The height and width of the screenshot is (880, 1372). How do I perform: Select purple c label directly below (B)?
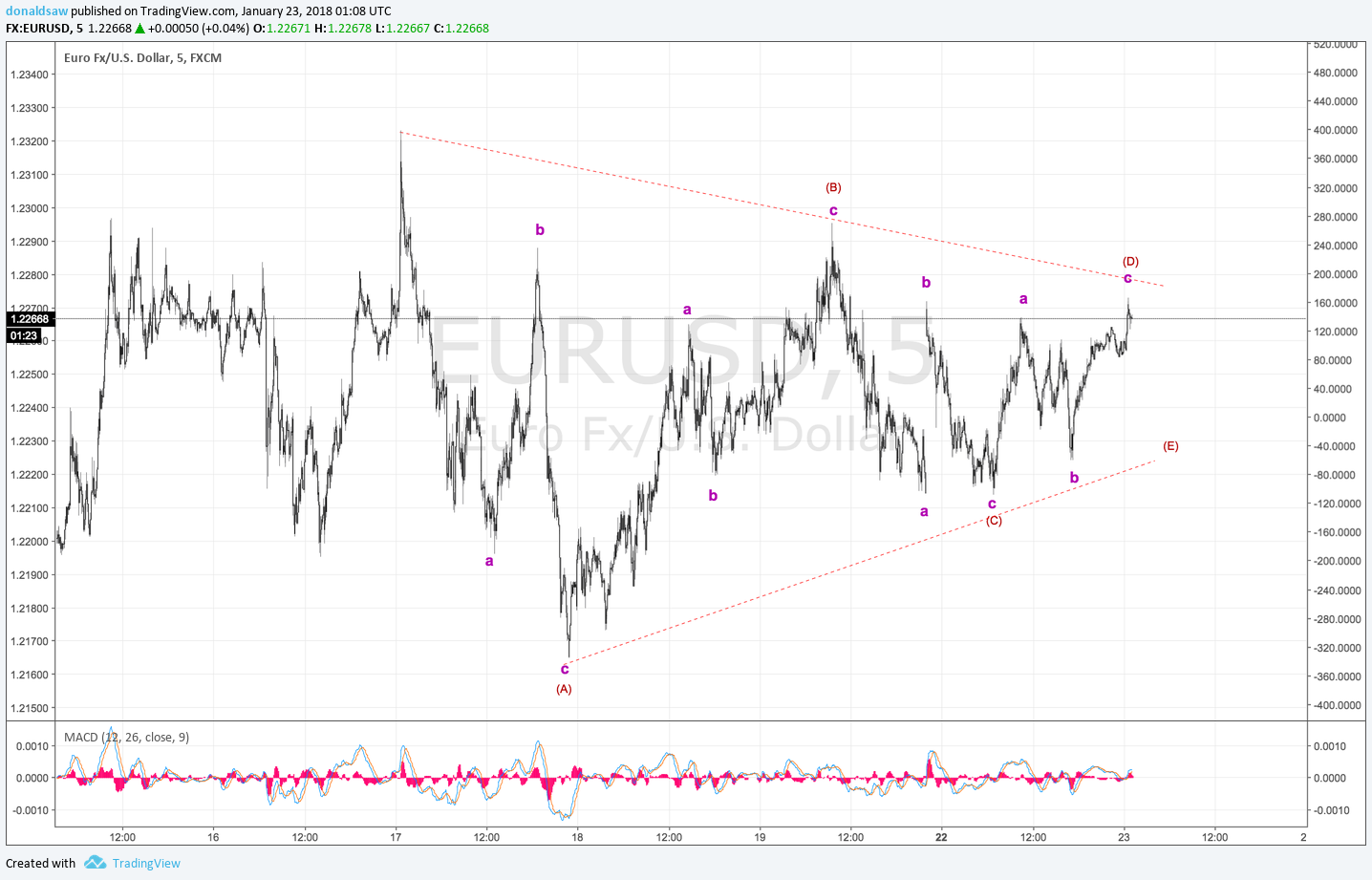(x=833, y=210)
